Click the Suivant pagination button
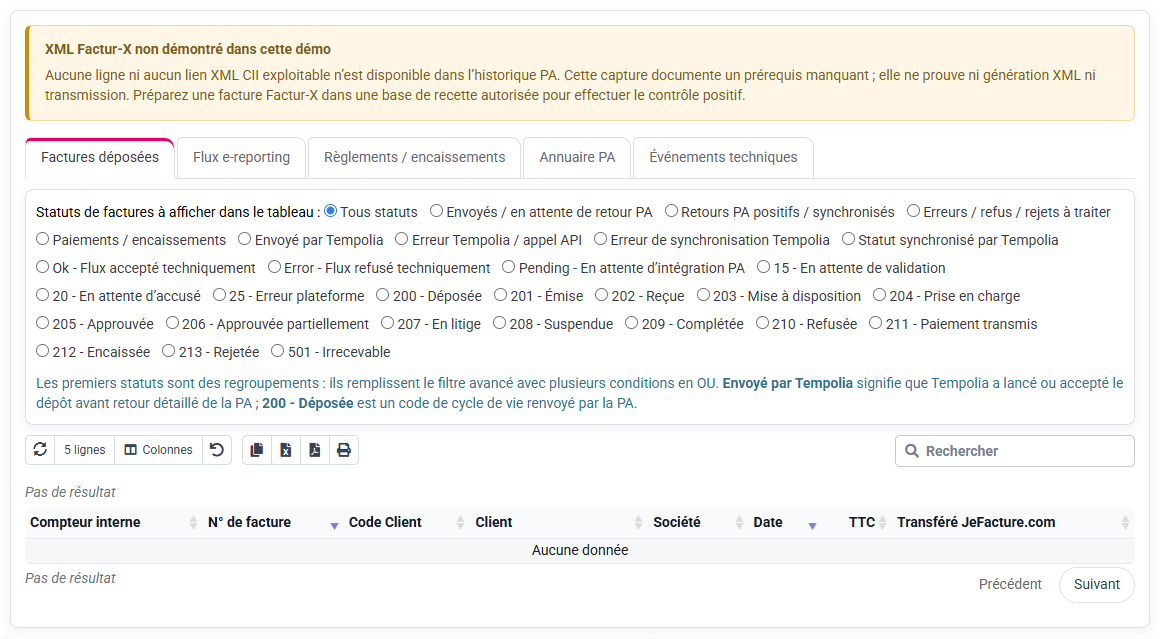This screenshot has width=1160, height=639. coord(1096,584)
